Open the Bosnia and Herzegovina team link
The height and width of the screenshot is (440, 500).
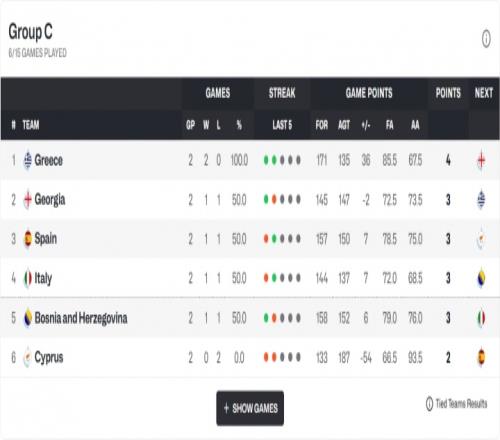pyautogui.click(x=81, y=318)
